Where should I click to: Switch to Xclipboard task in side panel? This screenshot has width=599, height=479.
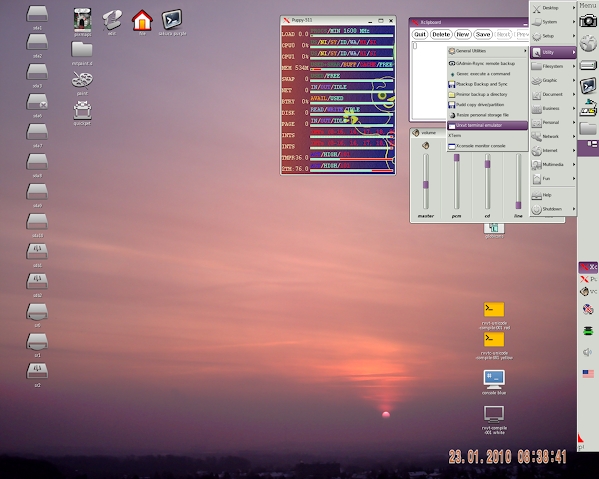point(588,267)
